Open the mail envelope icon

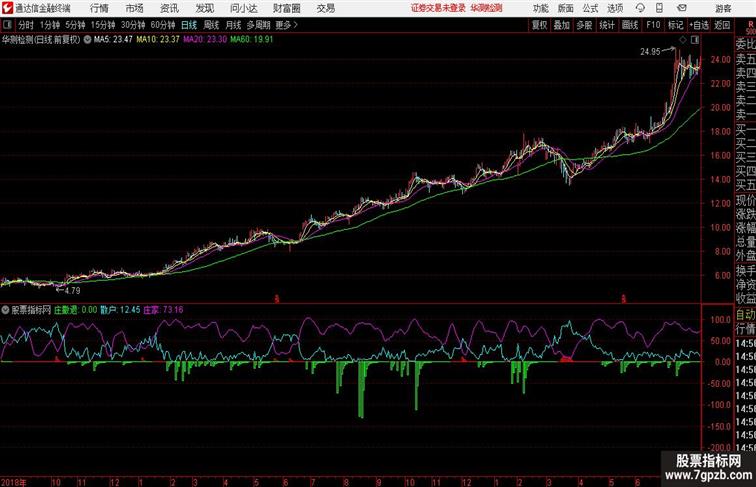click(682, 8)
